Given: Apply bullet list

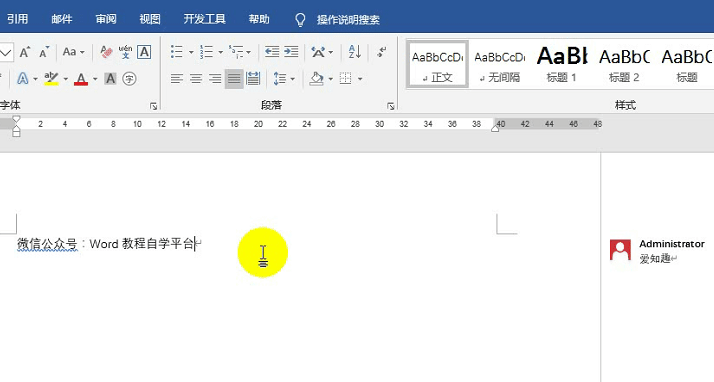Looking at the screenshot, I should click(177, 52).
